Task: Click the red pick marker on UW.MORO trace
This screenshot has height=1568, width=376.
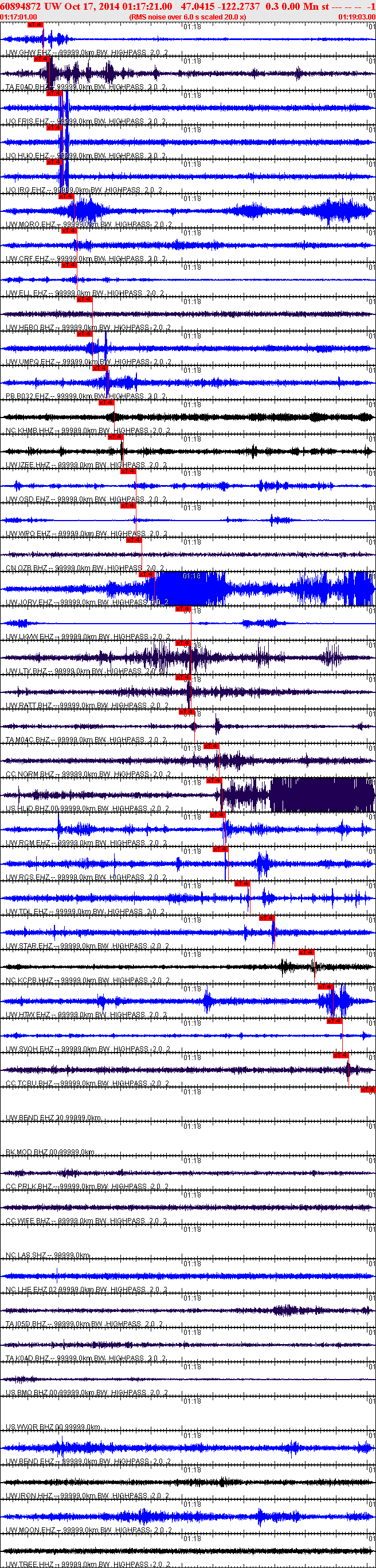Action: (66, 196)
